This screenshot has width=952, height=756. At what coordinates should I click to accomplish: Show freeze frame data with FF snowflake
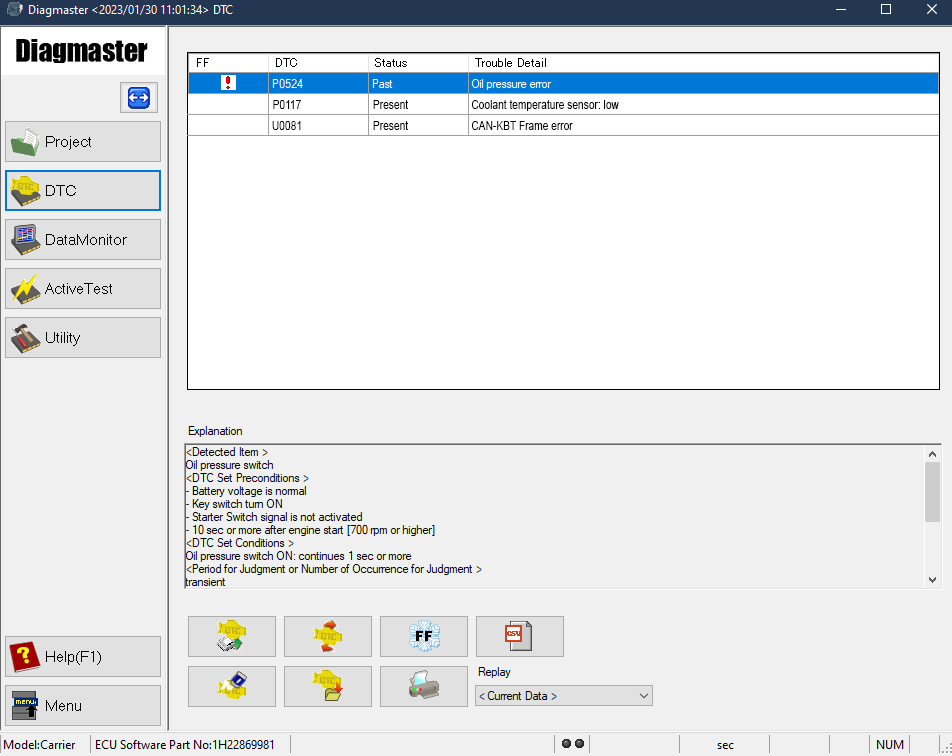[424, 636]
